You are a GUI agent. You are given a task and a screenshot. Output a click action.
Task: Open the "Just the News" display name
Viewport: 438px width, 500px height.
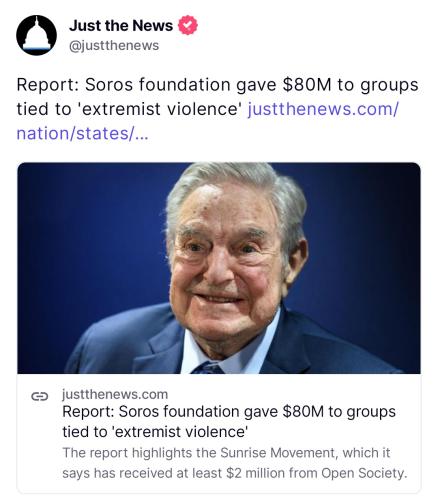click(121, 26)
